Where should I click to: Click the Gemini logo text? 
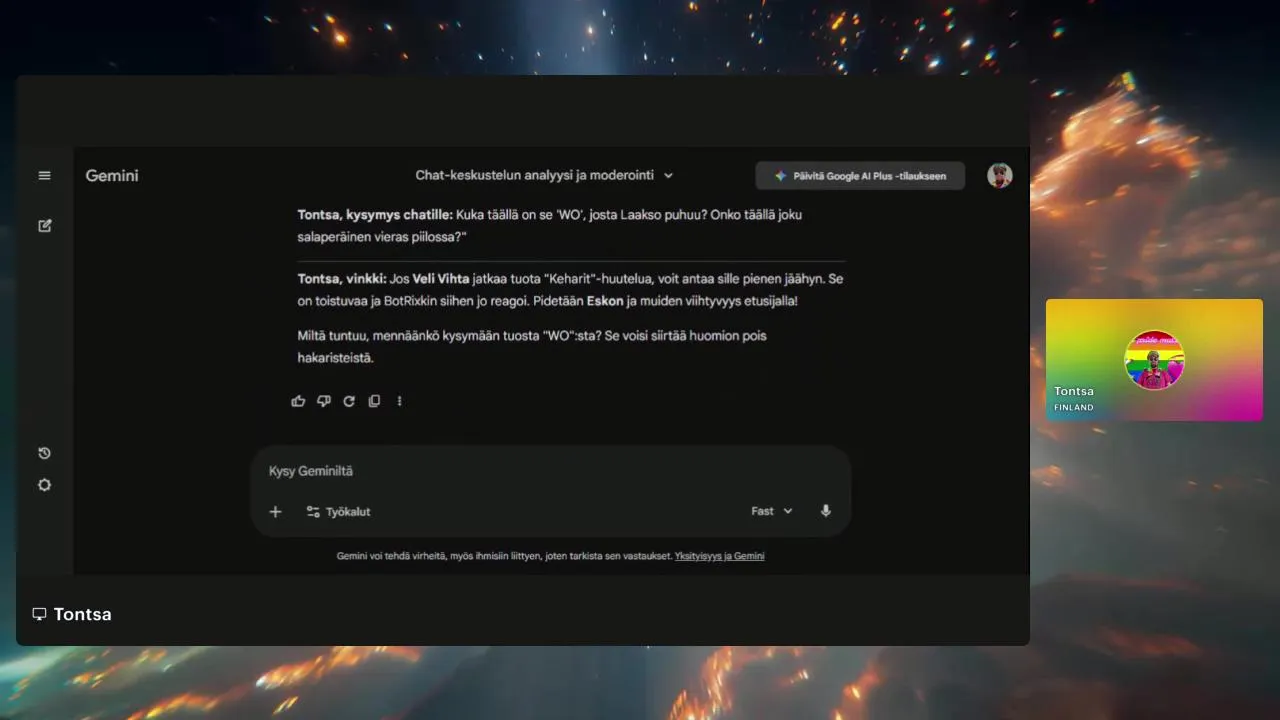[x=112, y=176]
